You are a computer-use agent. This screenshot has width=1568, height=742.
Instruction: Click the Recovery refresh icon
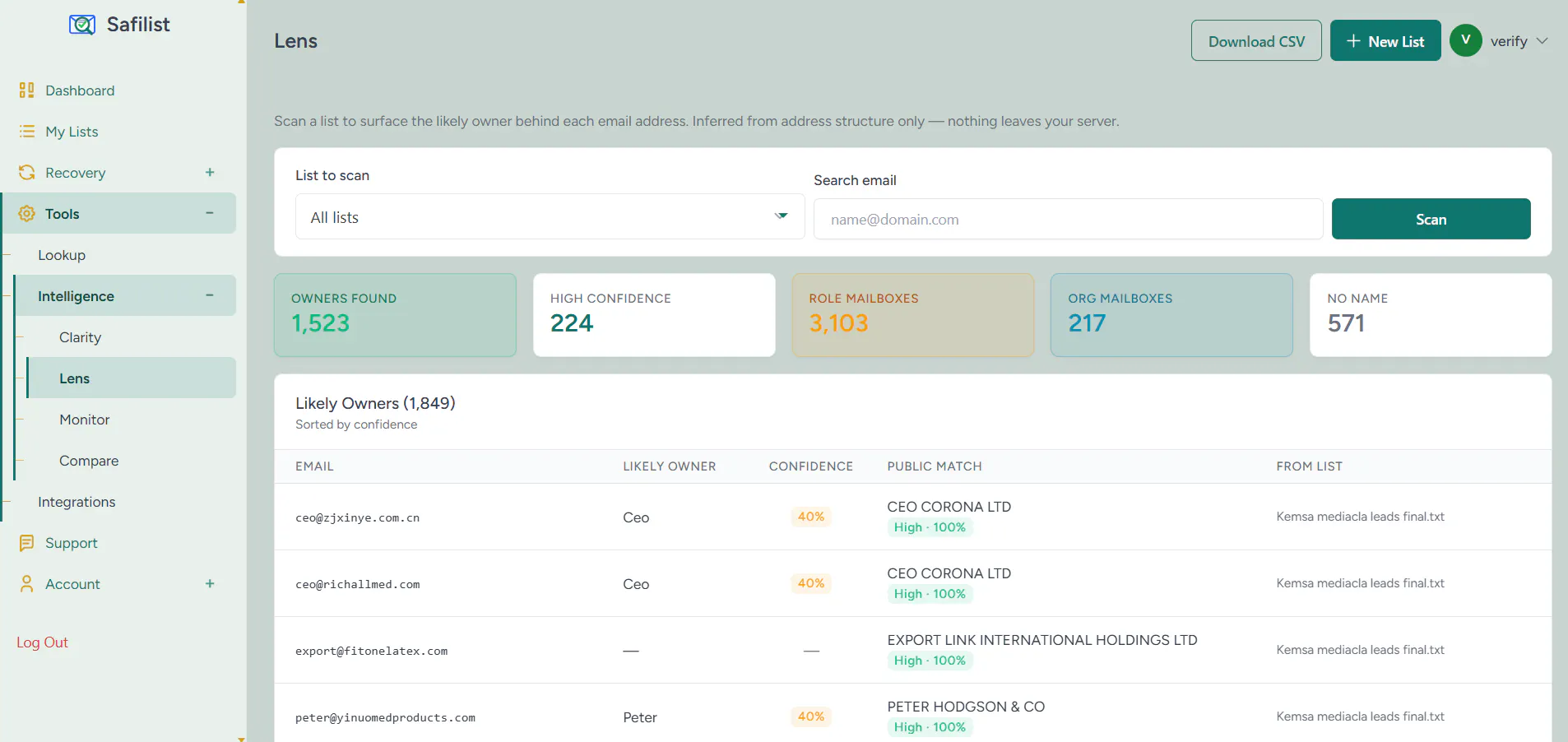(26, 173)
